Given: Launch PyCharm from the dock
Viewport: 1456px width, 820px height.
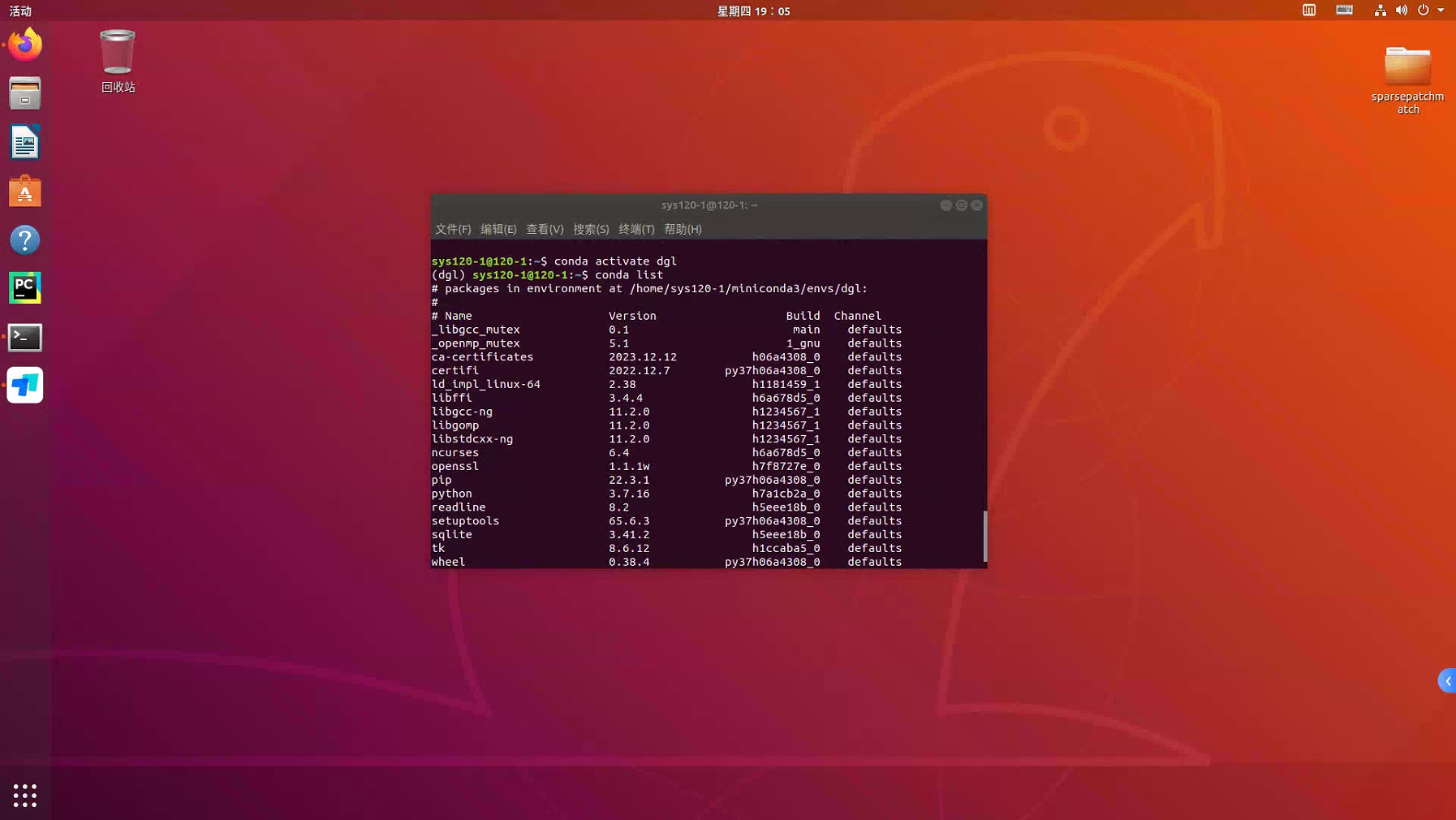Looking at the screenshot, I should coord(25,288).
